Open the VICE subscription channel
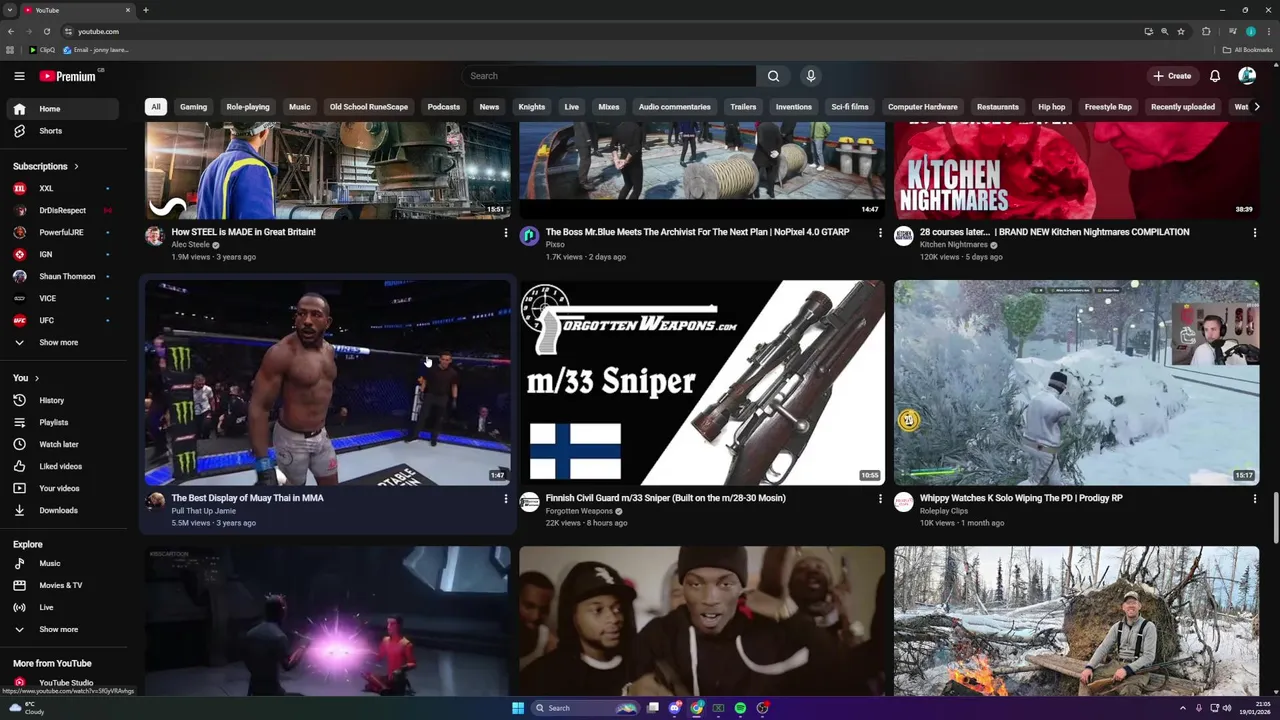 tap(62, 298)
